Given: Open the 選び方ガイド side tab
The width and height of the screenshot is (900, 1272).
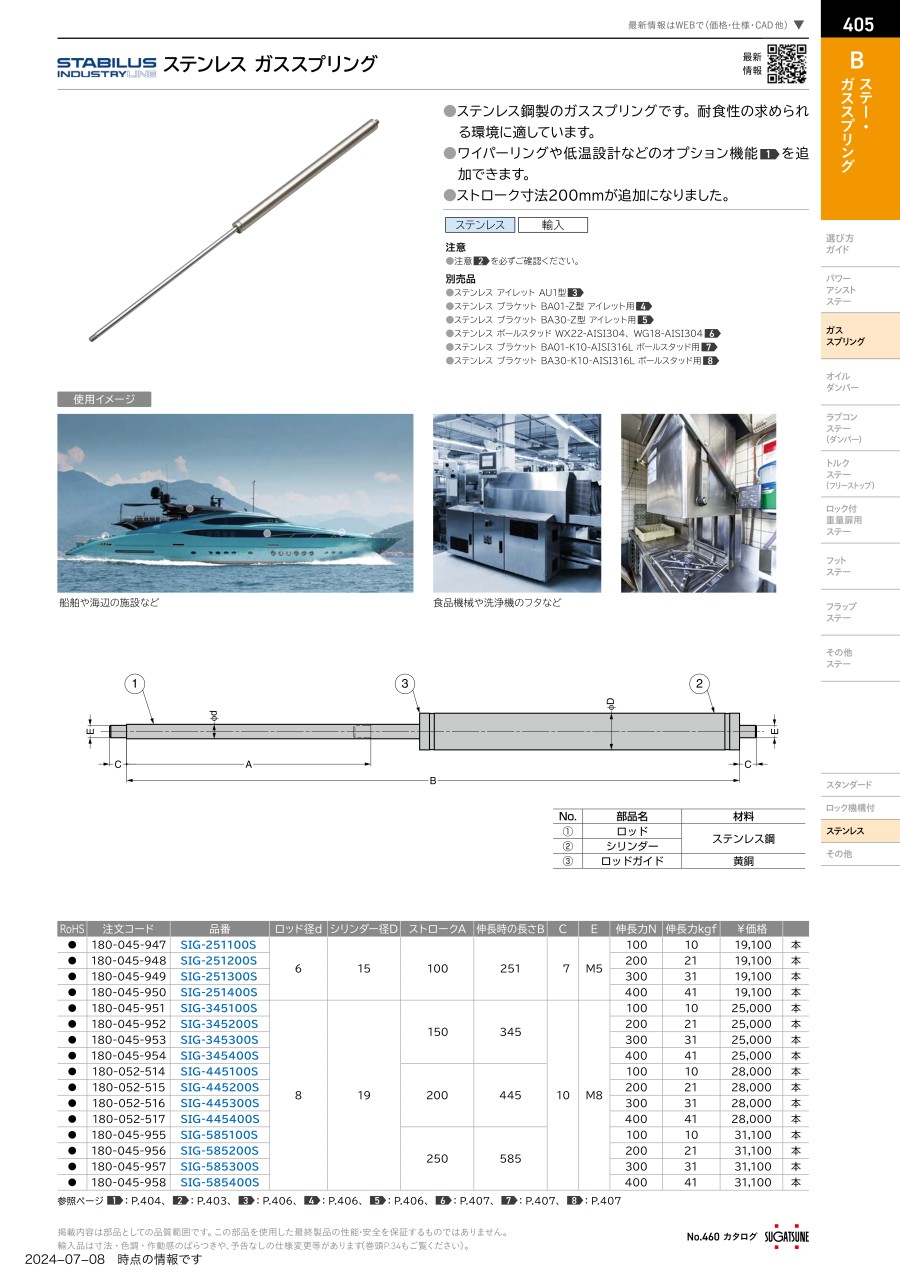Looking at the screenshot, I should click(859, 243).
